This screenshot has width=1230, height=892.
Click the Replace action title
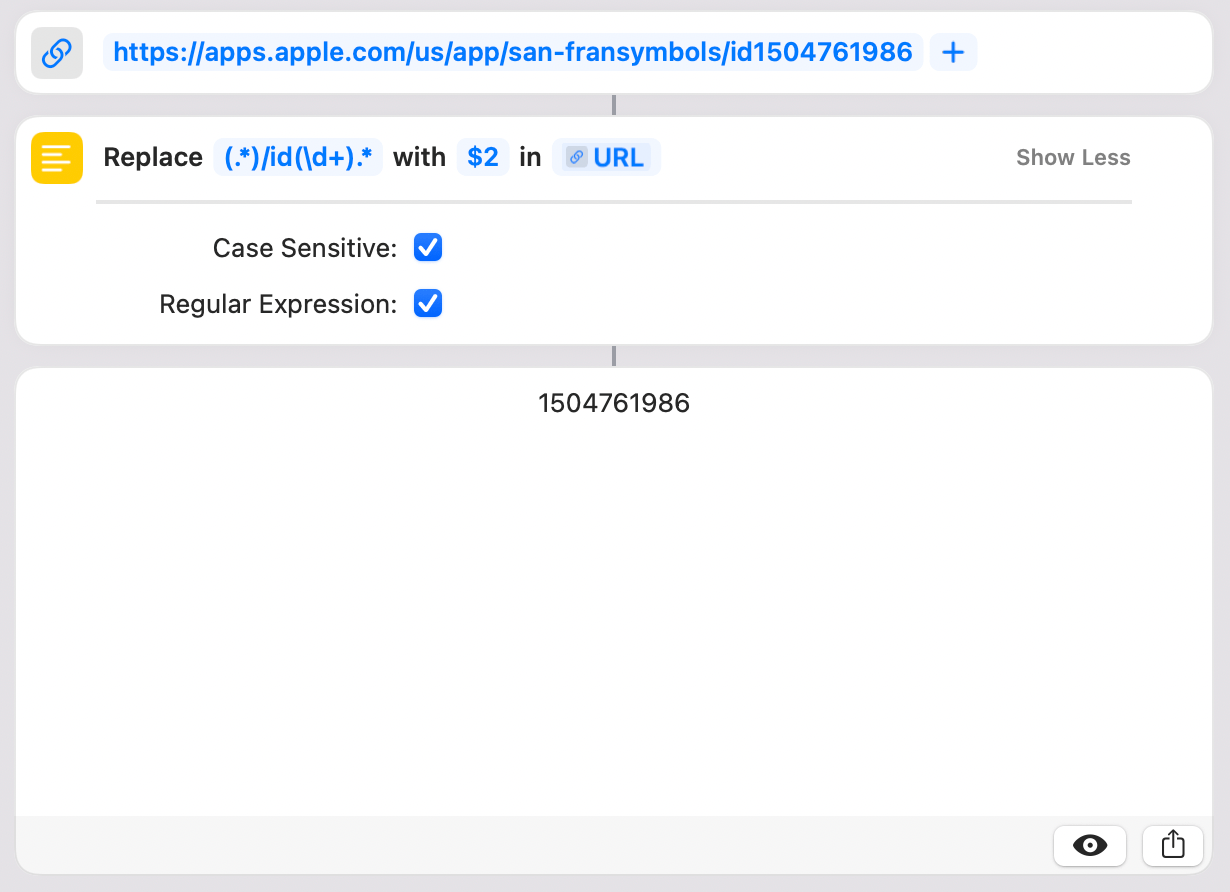pos(153,158)
